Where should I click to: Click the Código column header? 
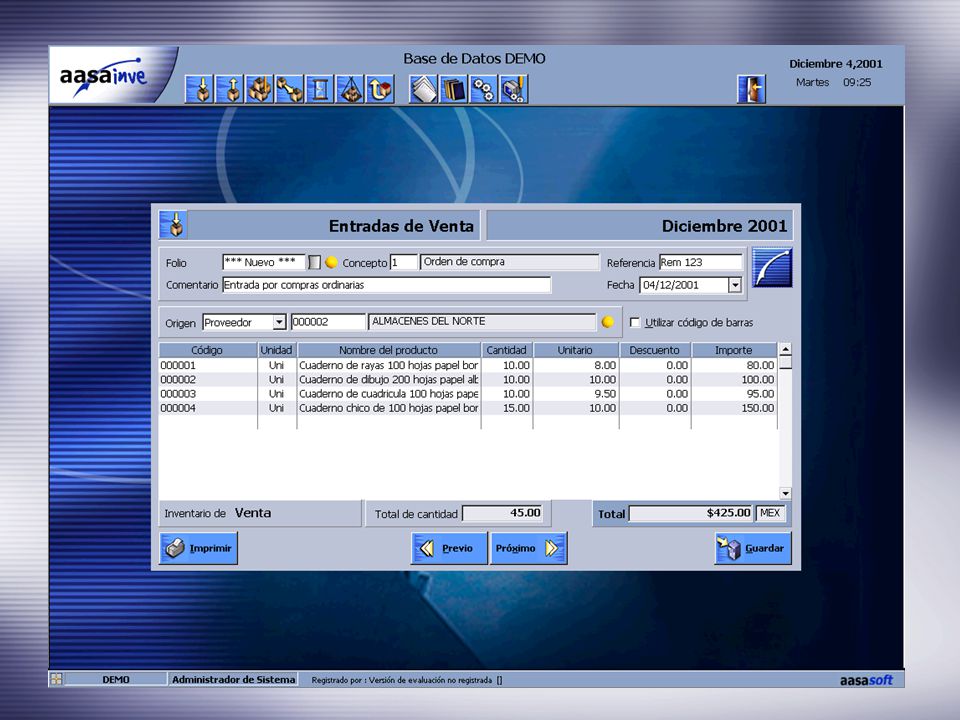[x=208, y=350]
